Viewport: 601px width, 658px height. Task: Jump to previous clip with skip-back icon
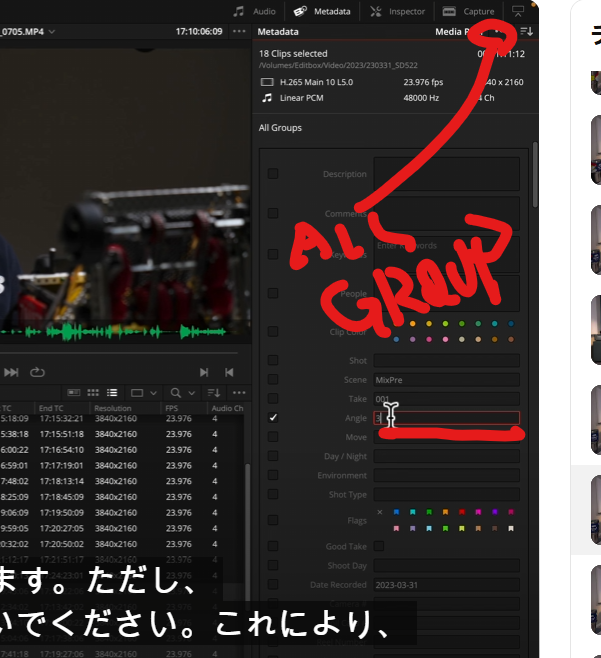pyautogui.click(x=229, y=372)
